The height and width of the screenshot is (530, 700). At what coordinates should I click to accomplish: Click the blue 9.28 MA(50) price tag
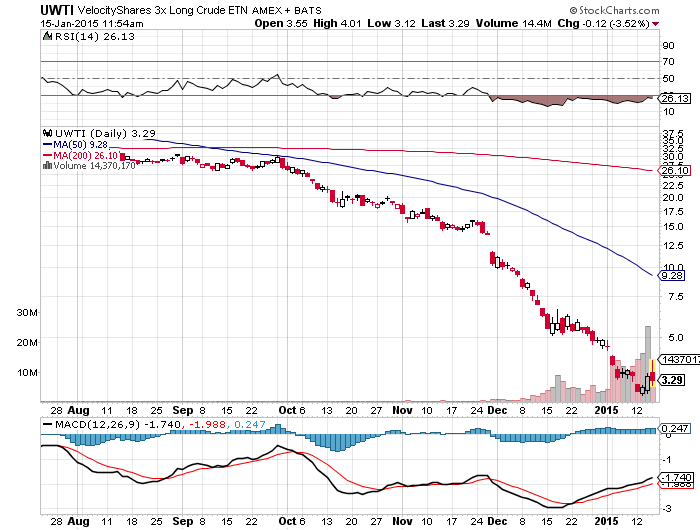click(671, 275)
